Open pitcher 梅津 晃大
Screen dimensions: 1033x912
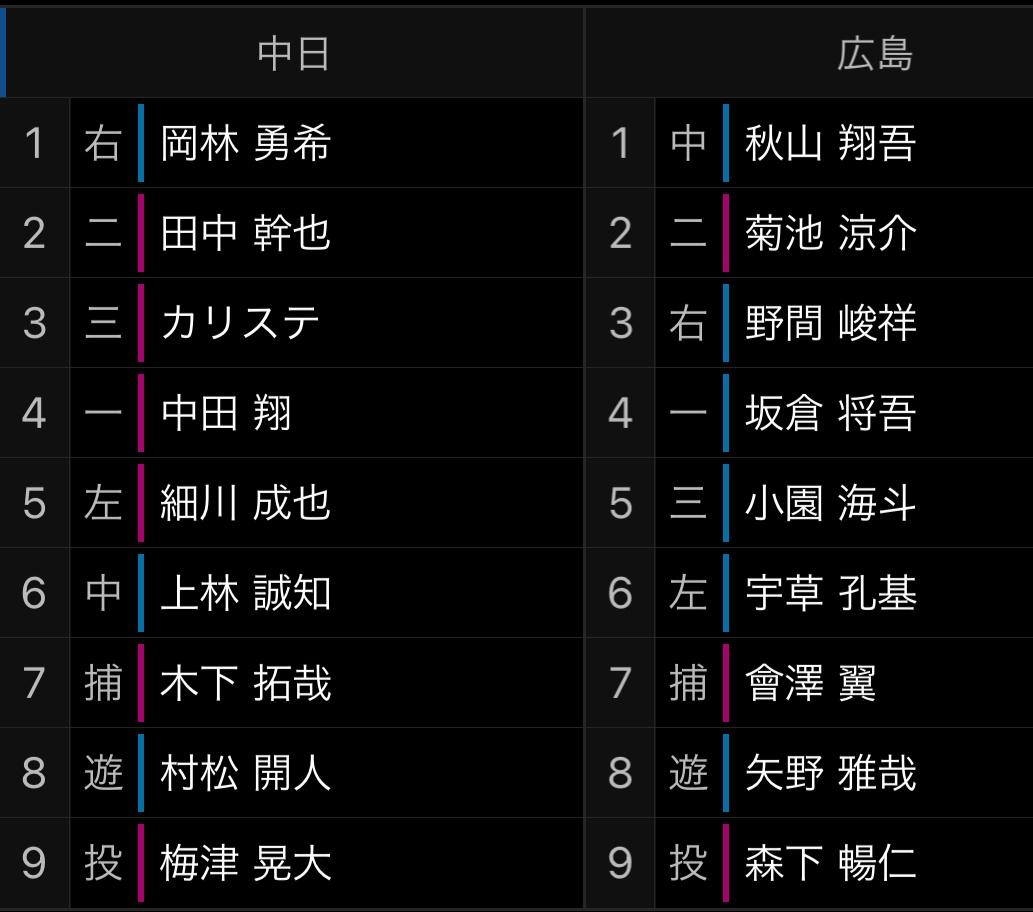(x=245, y=863)
